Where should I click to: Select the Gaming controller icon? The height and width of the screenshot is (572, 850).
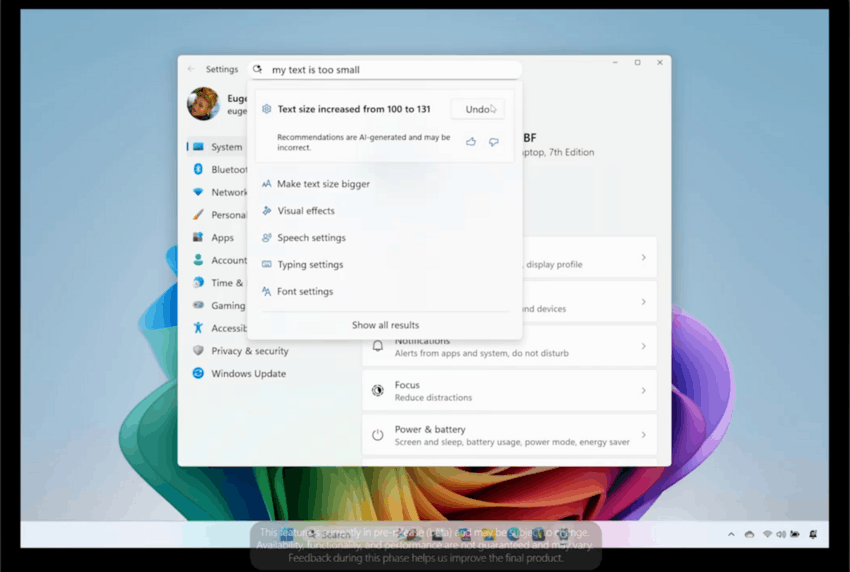[198, 305]
